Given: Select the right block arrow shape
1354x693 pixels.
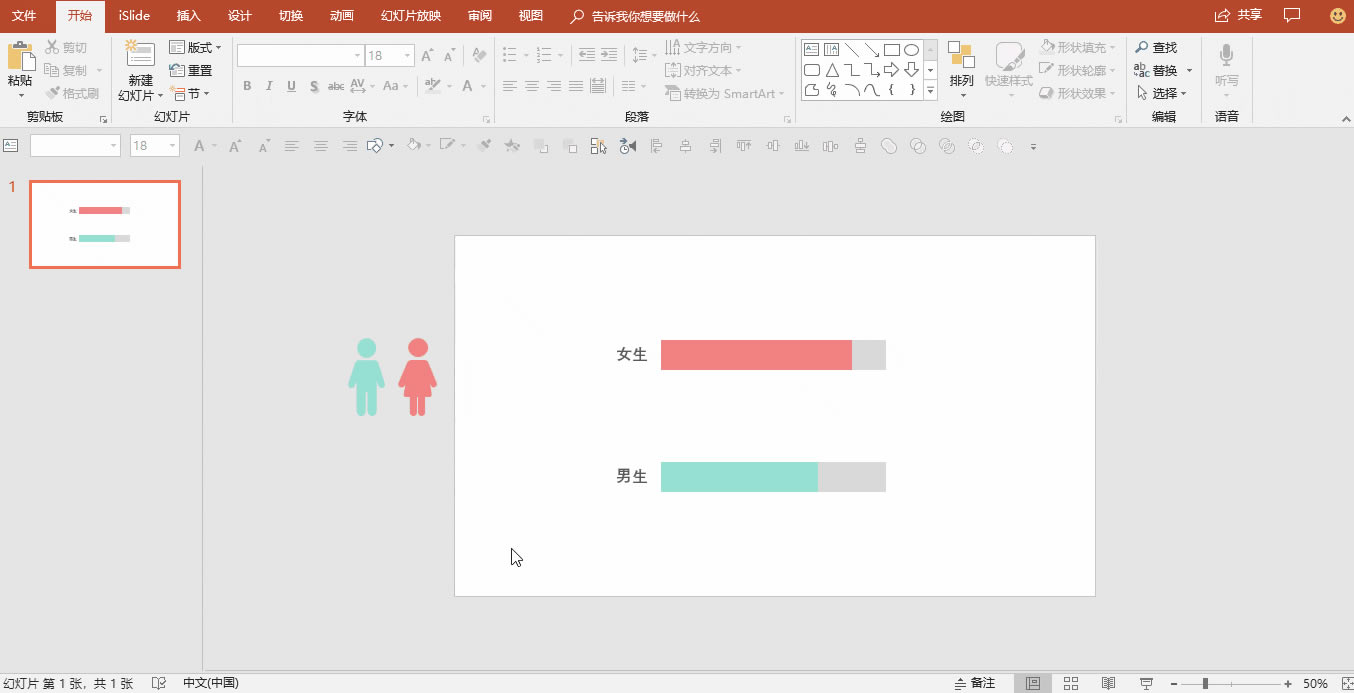Looking at the screenshot, I should [x=891, y=69].
